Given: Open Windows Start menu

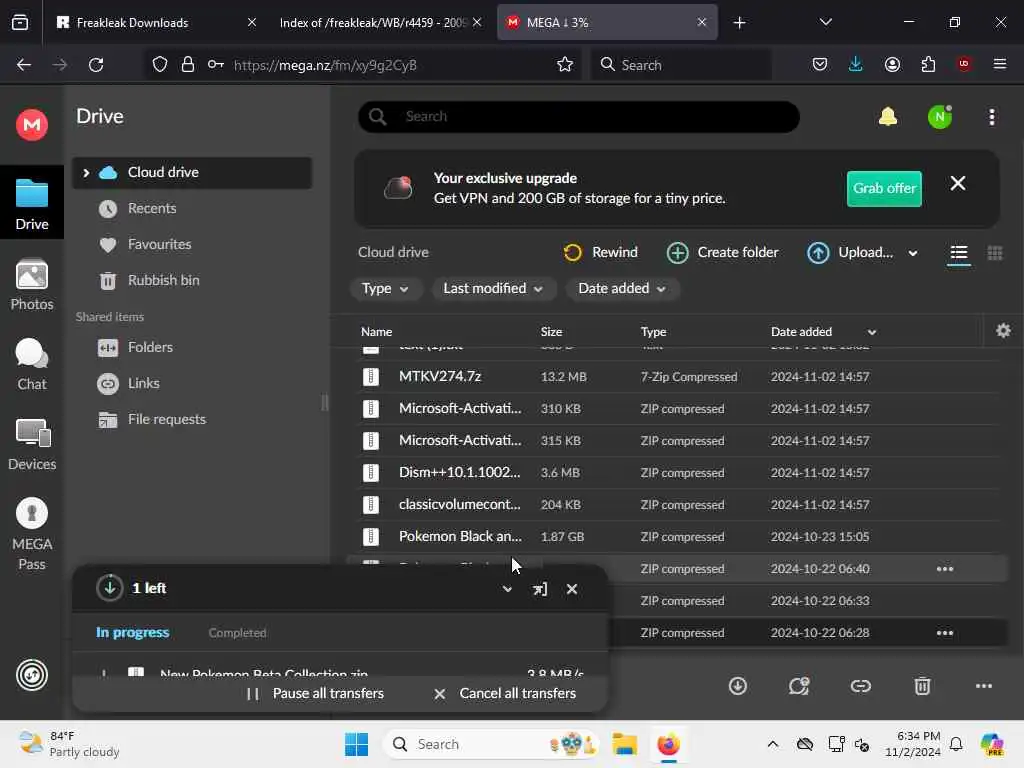Looking at the screenshot, I should coord(356,744).
